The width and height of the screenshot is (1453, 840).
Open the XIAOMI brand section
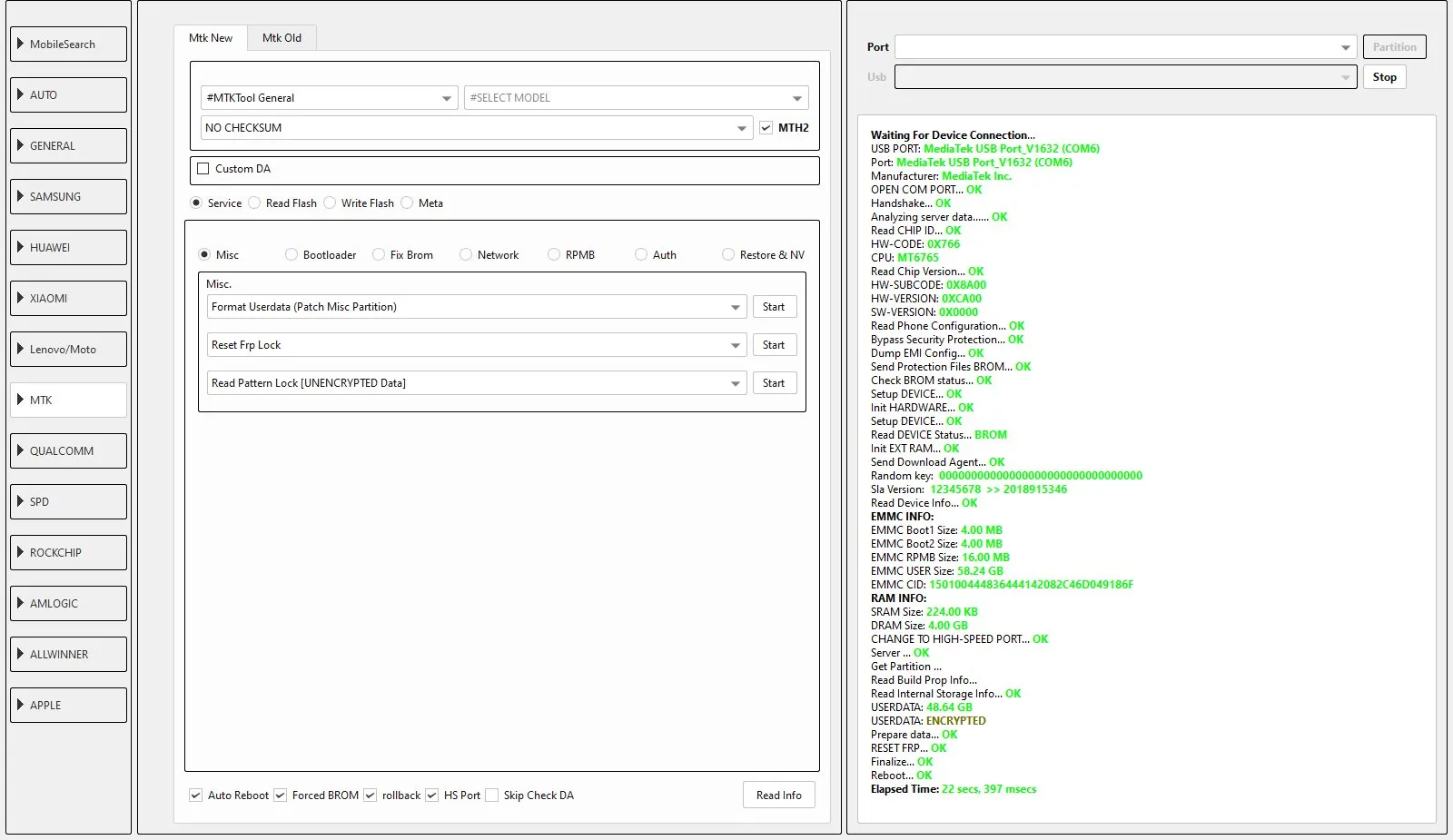point(68,298)
